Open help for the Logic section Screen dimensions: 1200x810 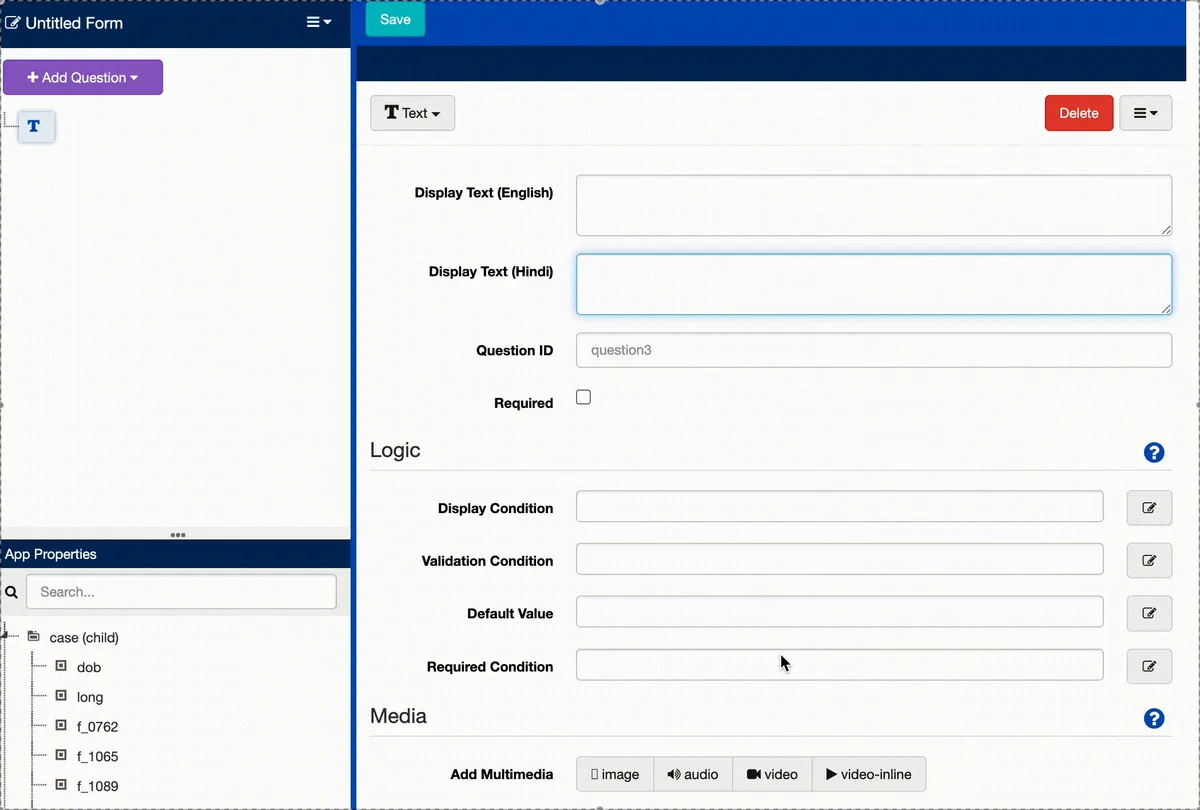click(x=1154, y=453)
